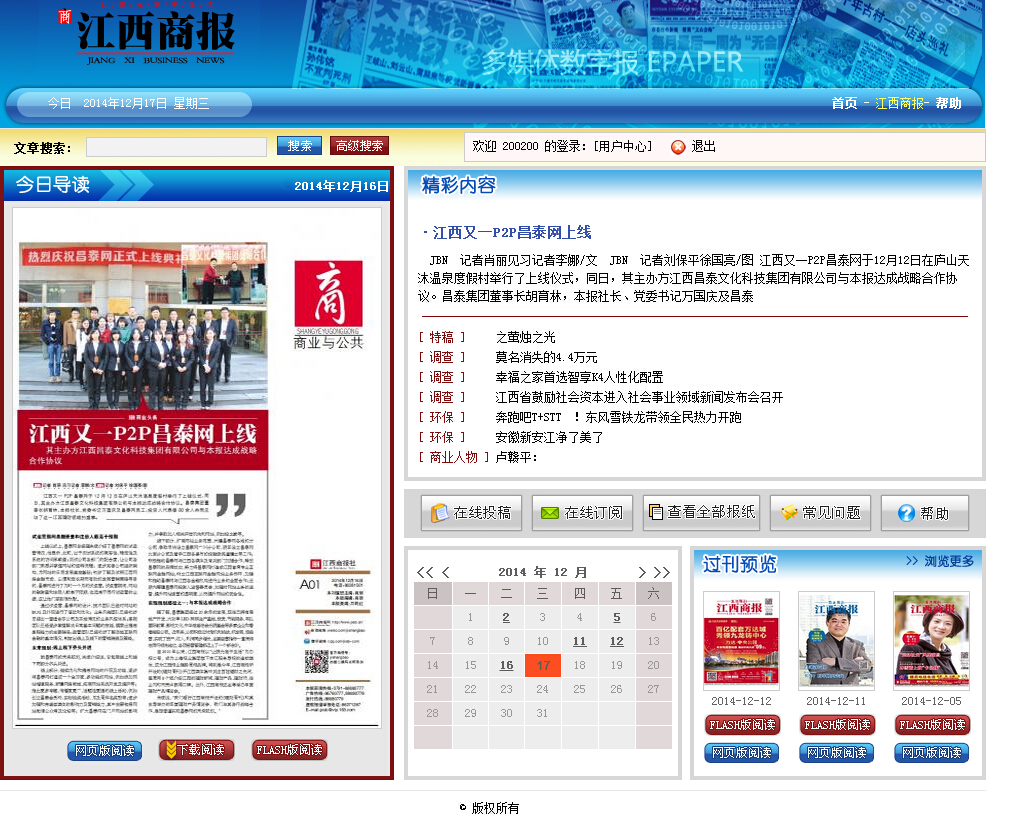Viewport: 1020px width, 817px height.
Task: Open article 之萤烛之光
Action: 526,338
